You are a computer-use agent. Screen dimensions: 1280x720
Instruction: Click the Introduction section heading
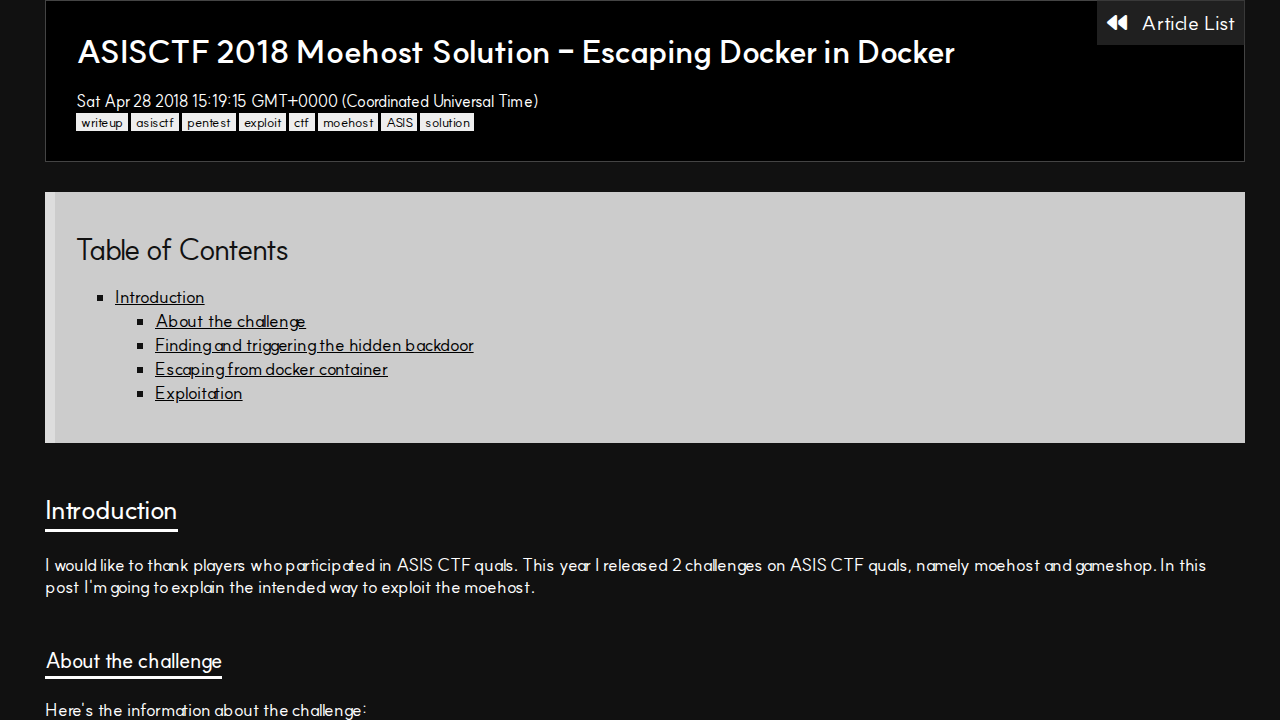tap(111, 511)
